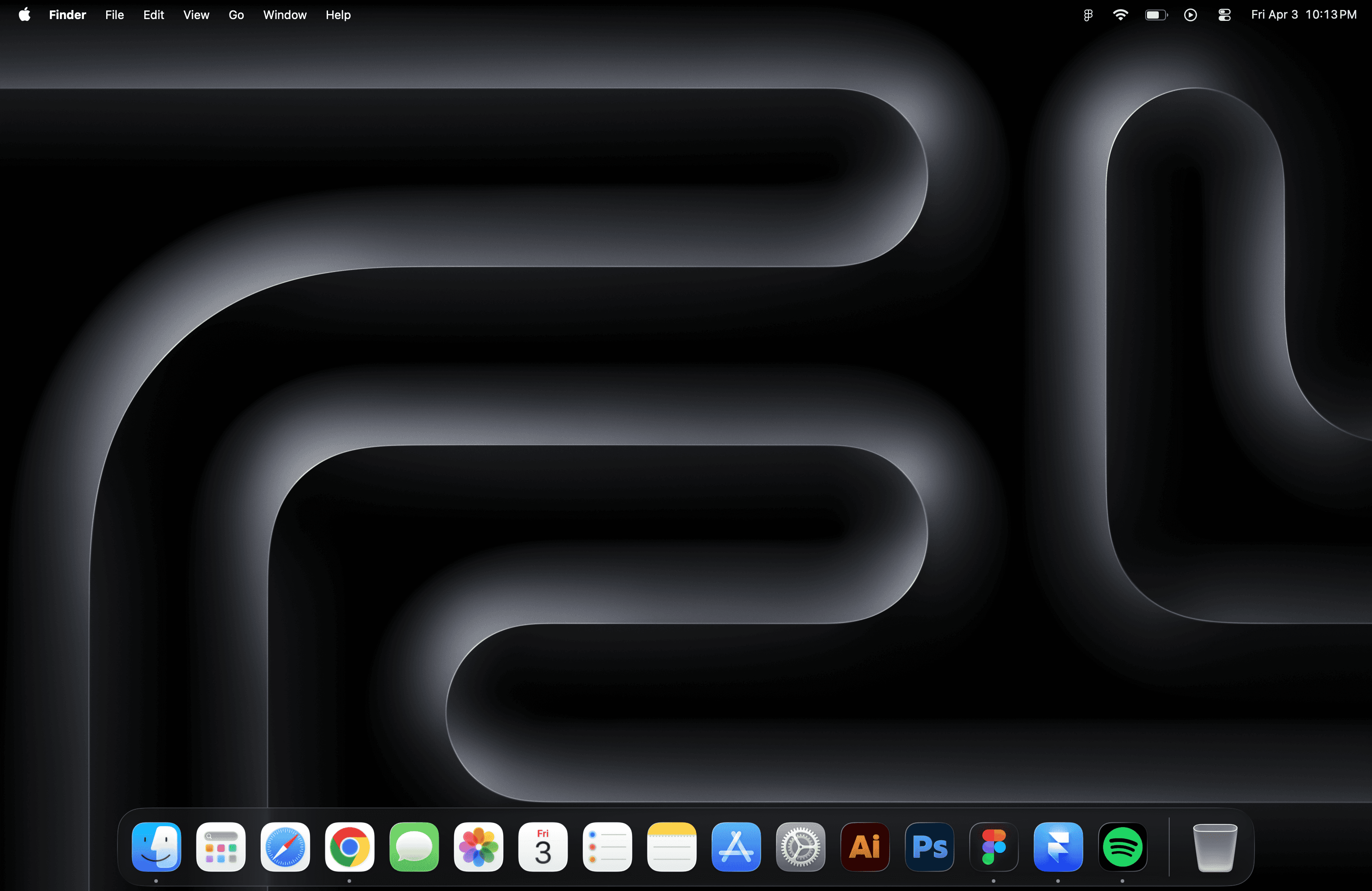The image size is (1372, 891).
Task: Open Google Chrome from dock
Action: [x=349, y=847]
